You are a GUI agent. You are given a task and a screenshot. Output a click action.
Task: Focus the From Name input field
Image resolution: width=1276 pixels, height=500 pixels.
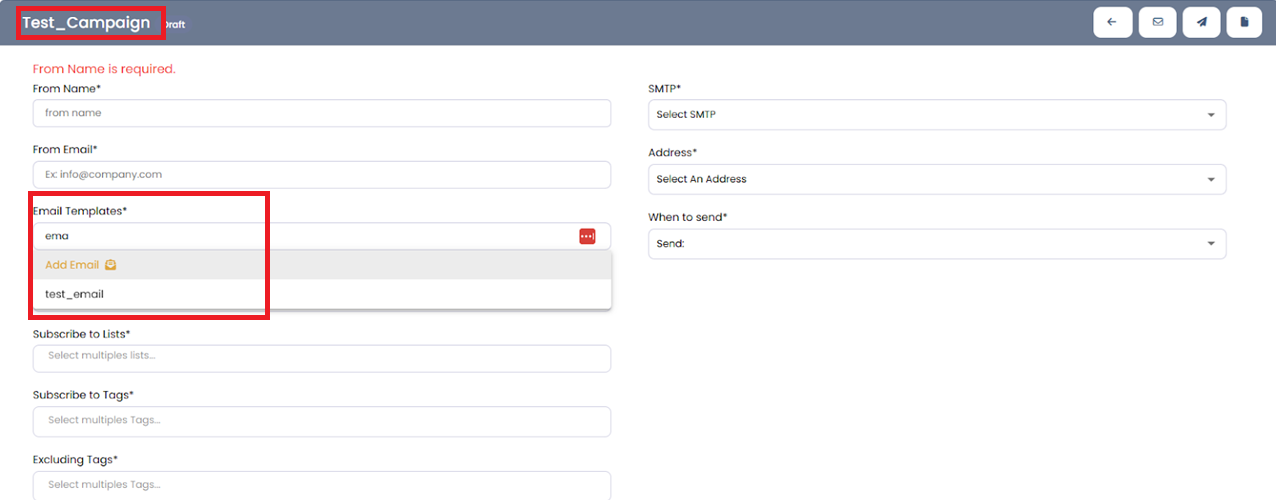coord(321,113)
